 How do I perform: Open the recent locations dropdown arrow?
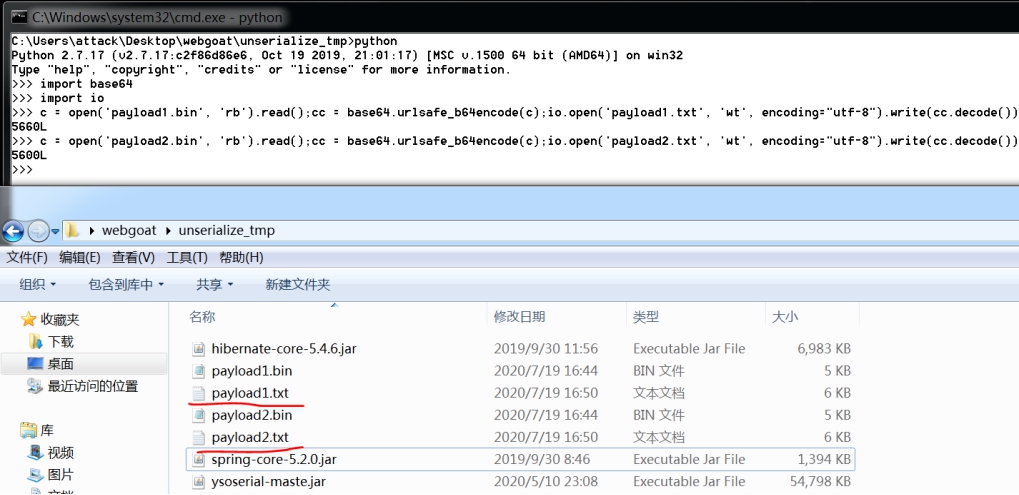point(55,231)
